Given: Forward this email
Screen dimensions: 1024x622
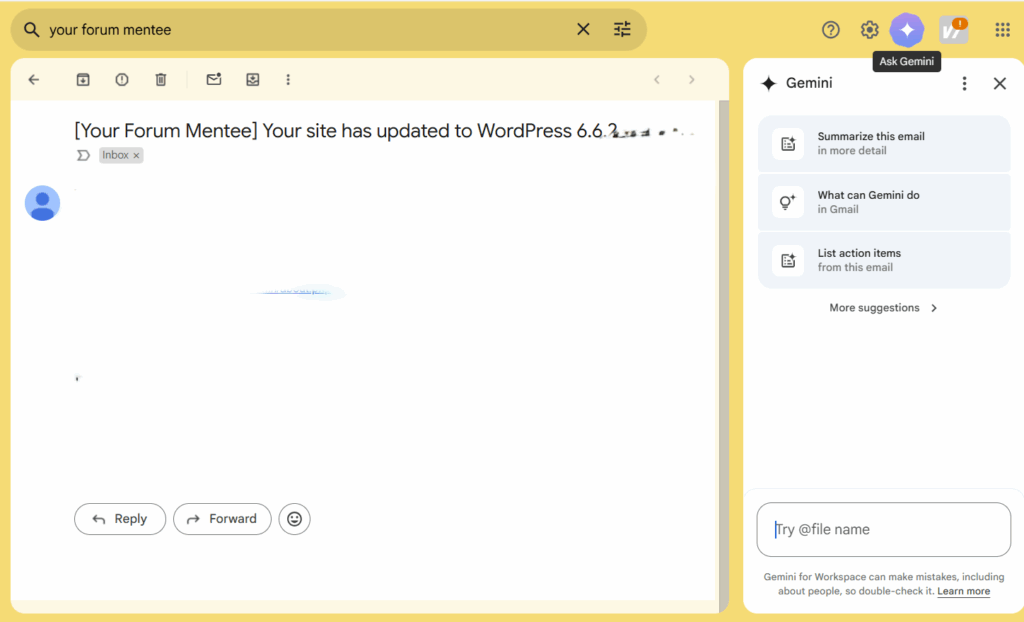Looking at the screenshot, I should [222, 519].
